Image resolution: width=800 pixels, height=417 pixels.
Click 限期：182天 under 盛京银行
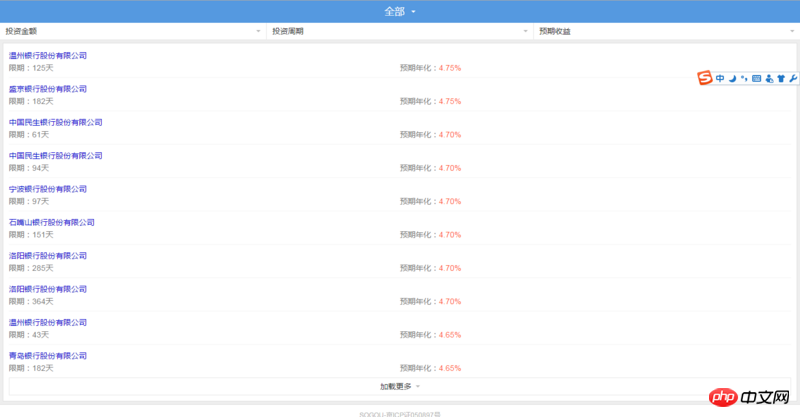(31, 101)
